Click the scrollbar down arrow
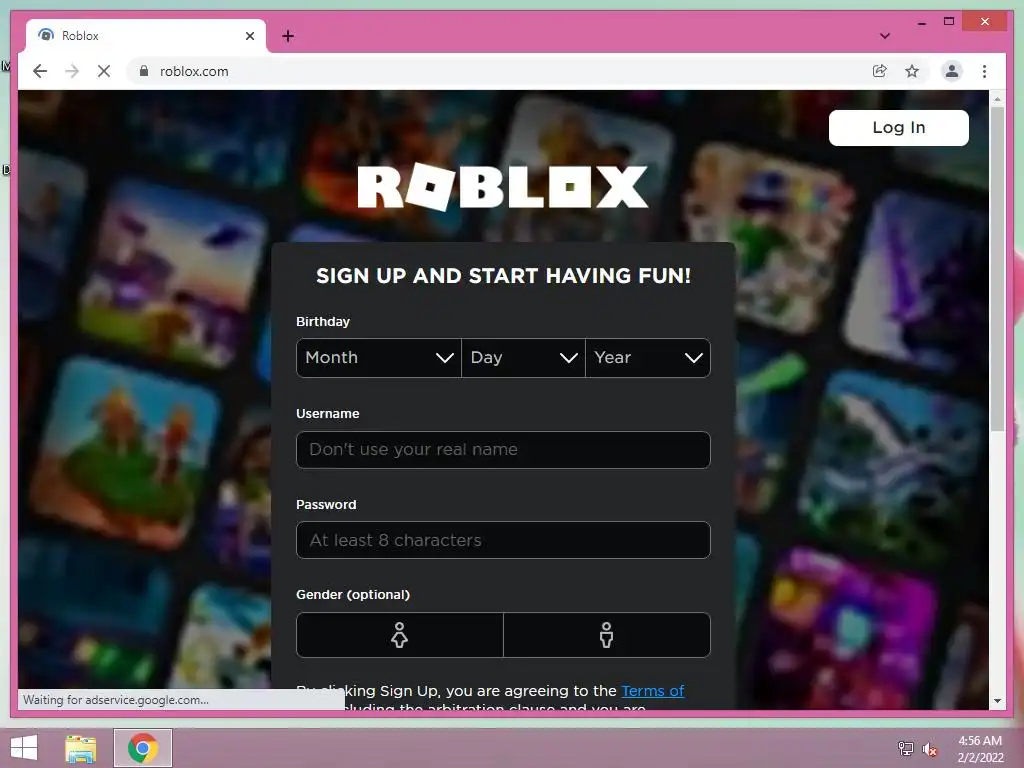Viewport: 1024px width, 768px height. (x=997, y=701)
